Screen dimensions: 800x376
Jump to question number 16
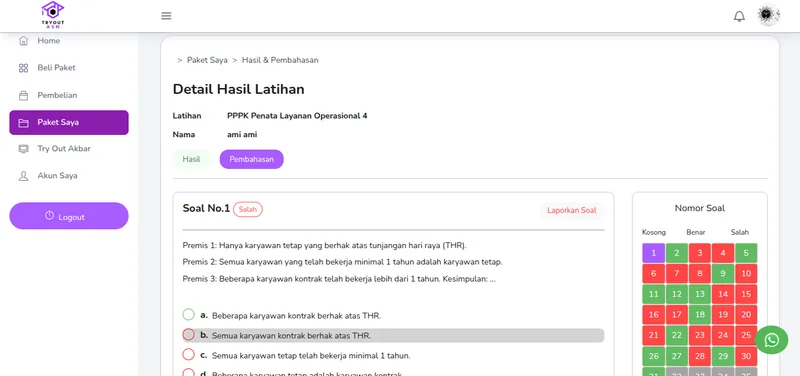pyautogui.click(x=654, y=315)
